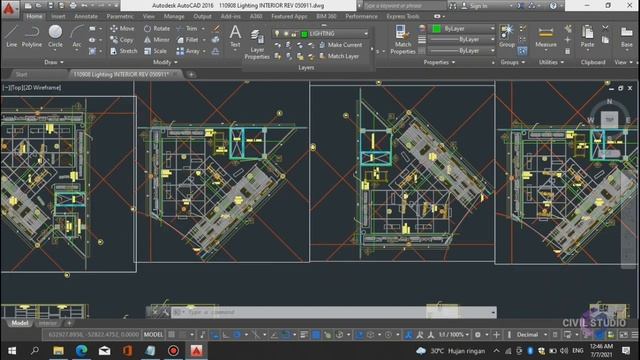Expand the Groups panel
This screenshot has width=640, height=360.
[x=513, y=62]
